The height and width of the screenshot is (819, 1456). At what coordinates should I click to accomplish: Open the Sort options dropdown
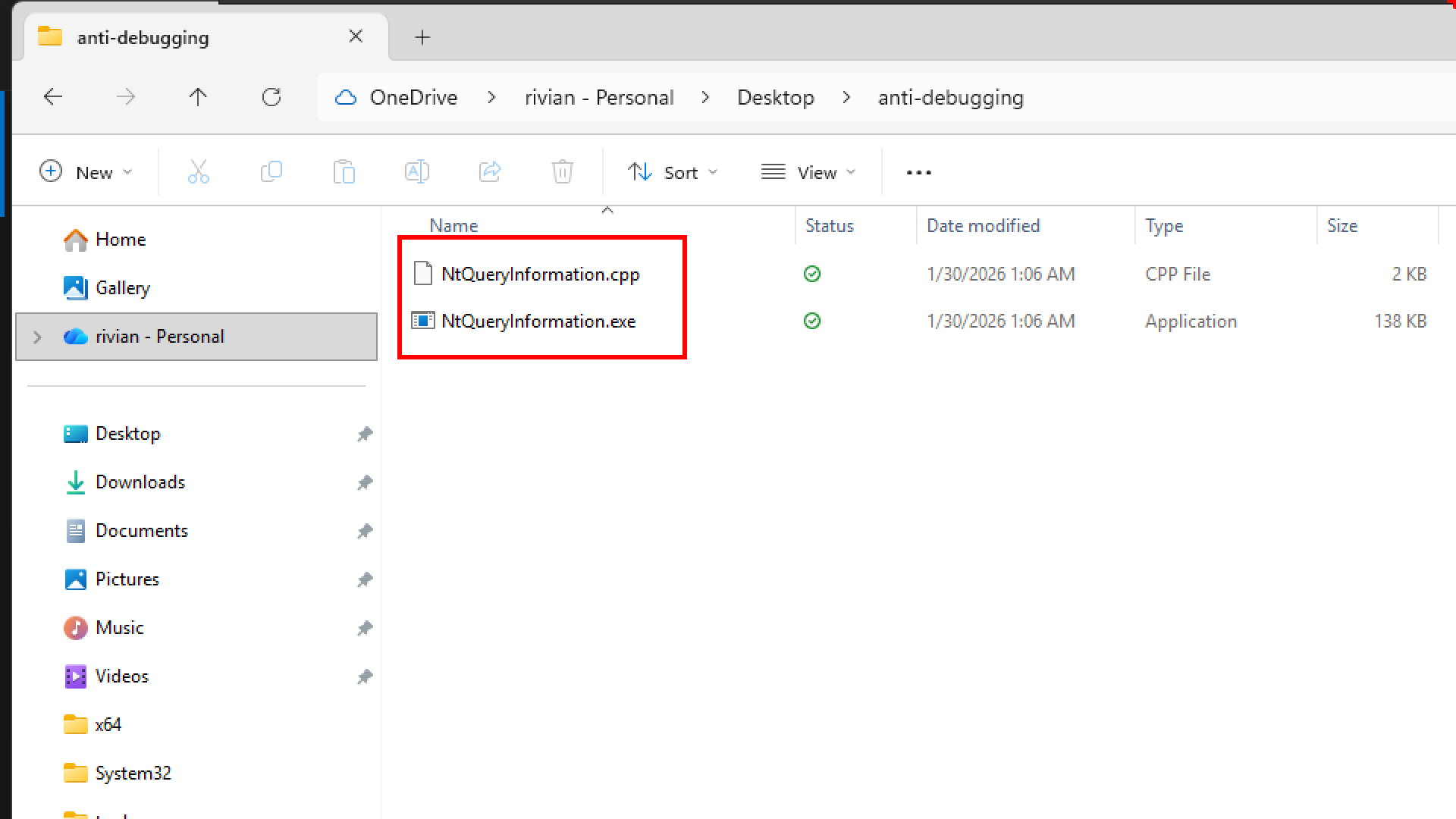(x=673, y=172)
